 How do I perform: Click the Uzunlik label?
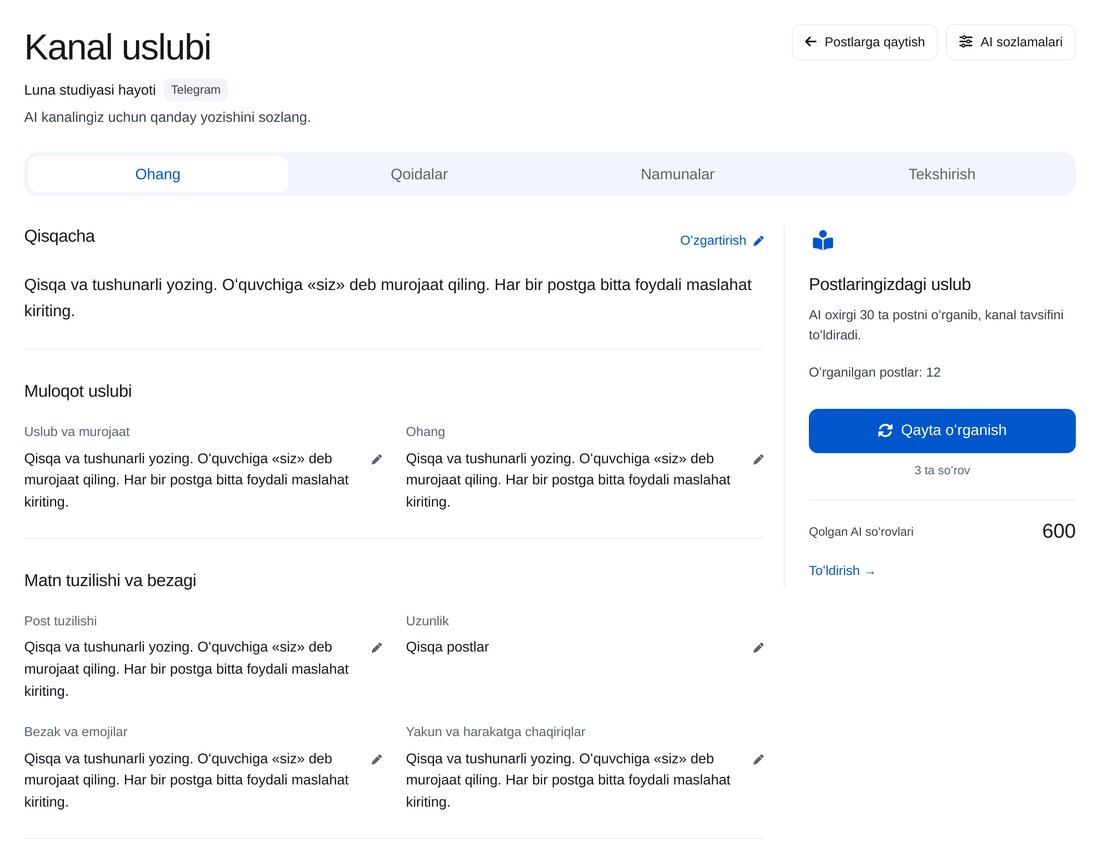click(x=427, y=621)
